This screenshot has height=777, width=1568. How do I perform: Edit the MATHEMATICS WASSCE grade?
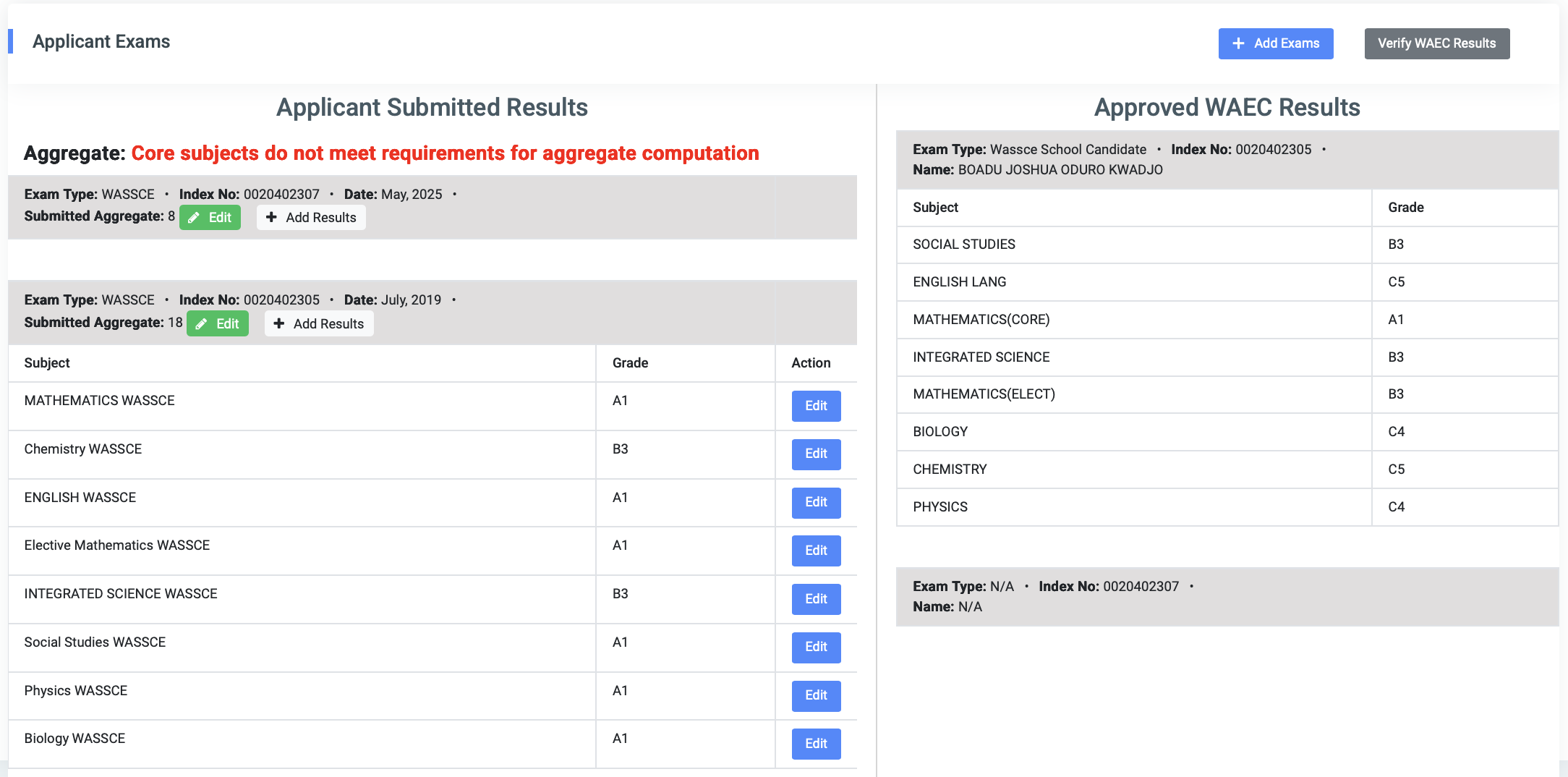pyautogui.click(x=816, y=406)
